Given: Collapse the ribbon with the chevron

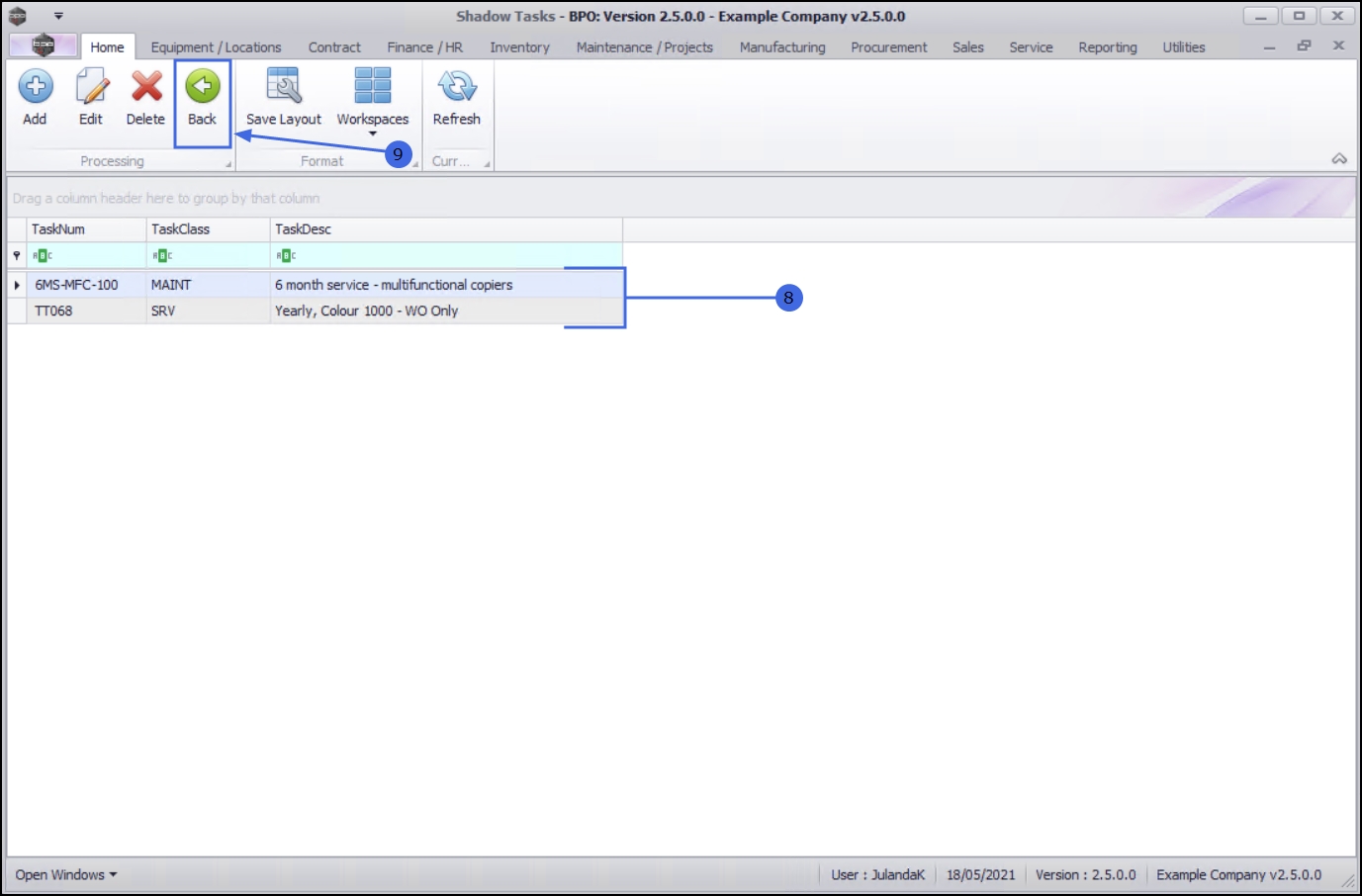Looking at the screenshot, I should [1339, 159].
